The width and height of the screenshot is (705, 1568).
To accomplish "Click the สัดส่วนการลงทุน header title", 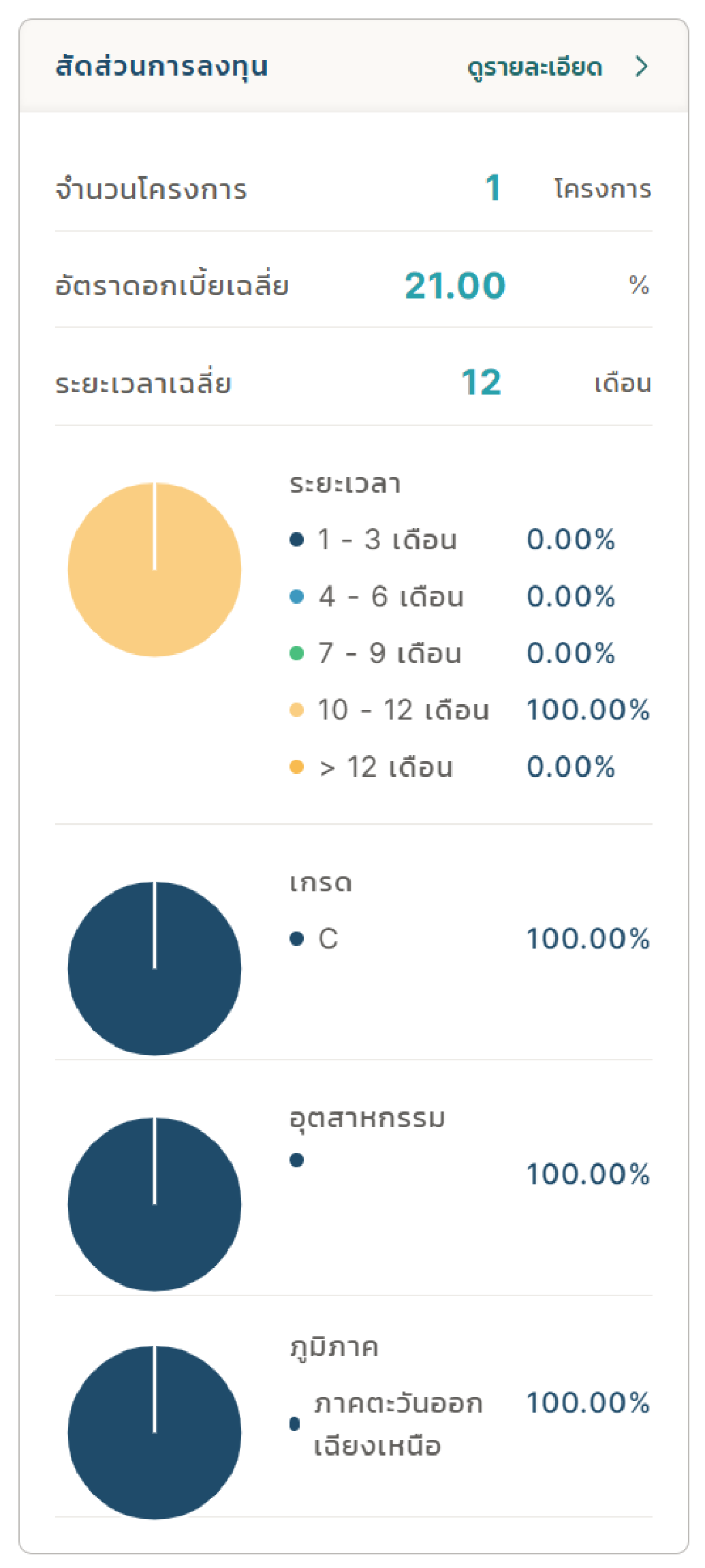I will pos(161,67).
